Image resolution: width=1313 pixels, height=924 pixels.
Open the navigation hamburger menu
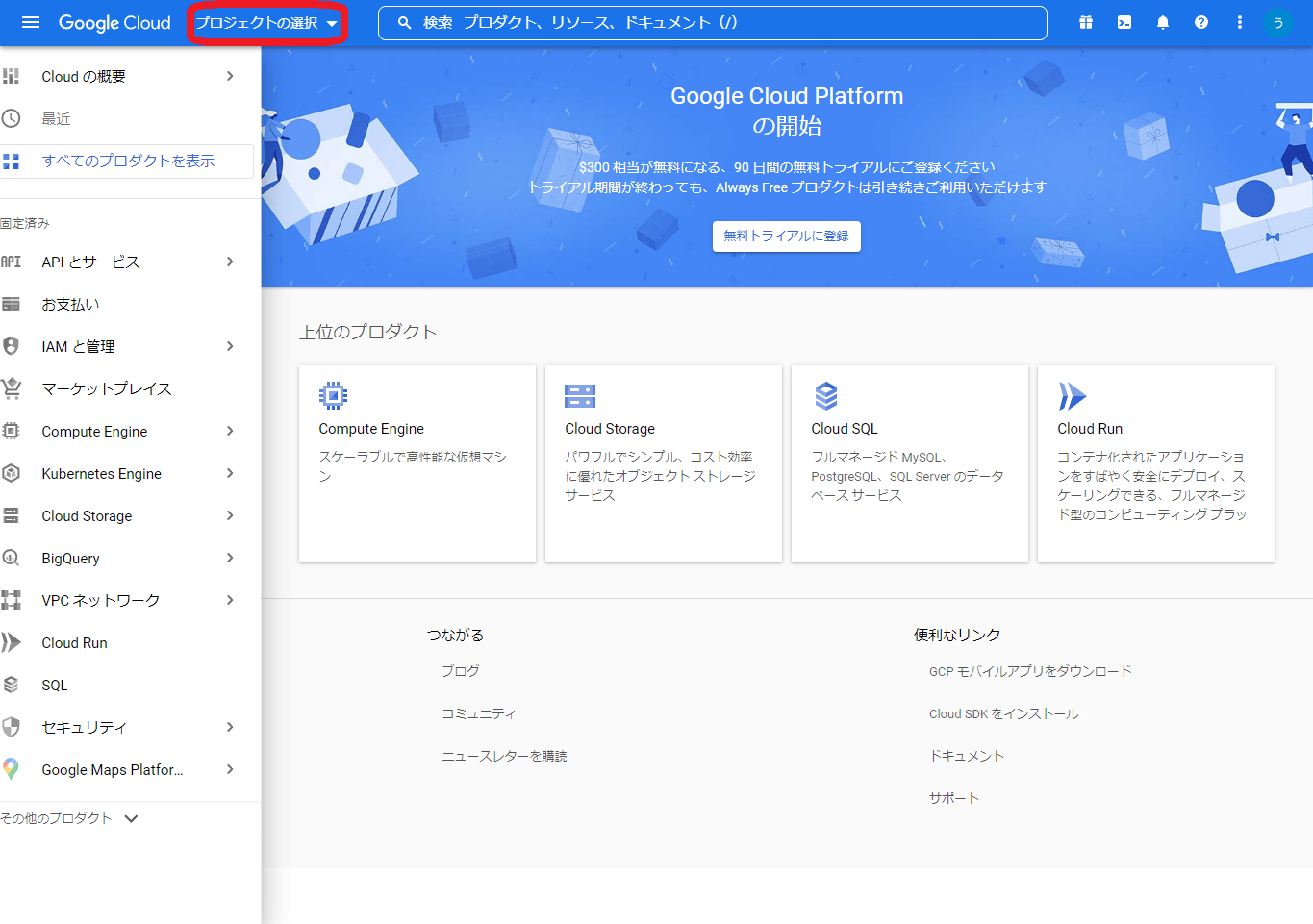pos(28,22)
